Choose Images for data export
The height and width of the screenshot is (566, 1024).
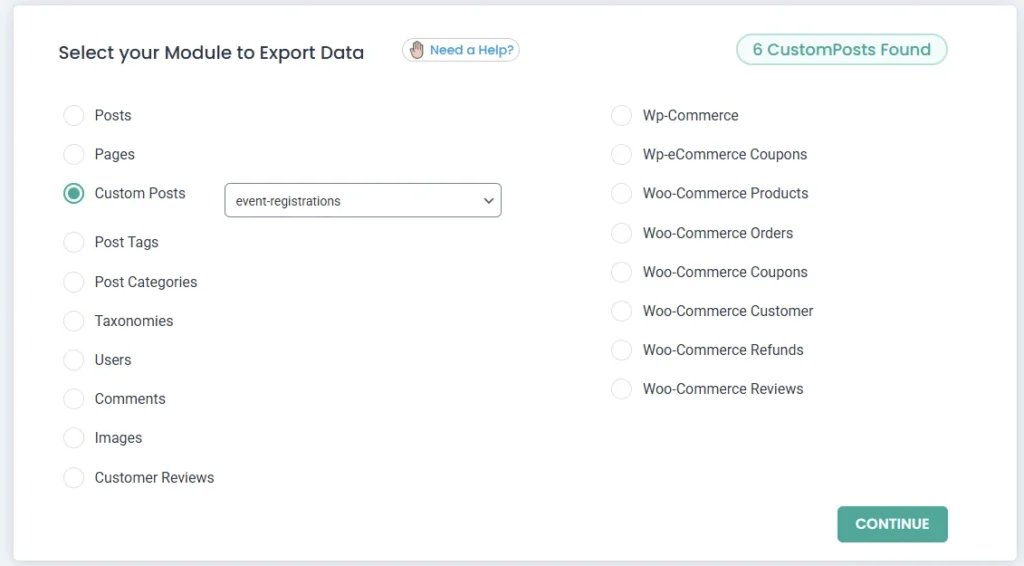pos(74,439)
